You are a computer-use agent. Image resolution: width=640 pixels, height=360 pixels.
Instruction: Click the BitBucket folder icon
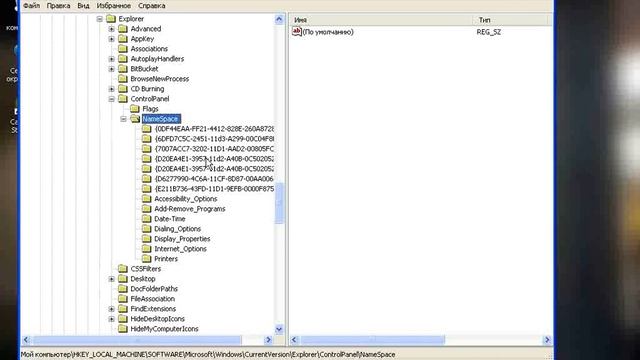pyautogui.click(x=123, y=69)
